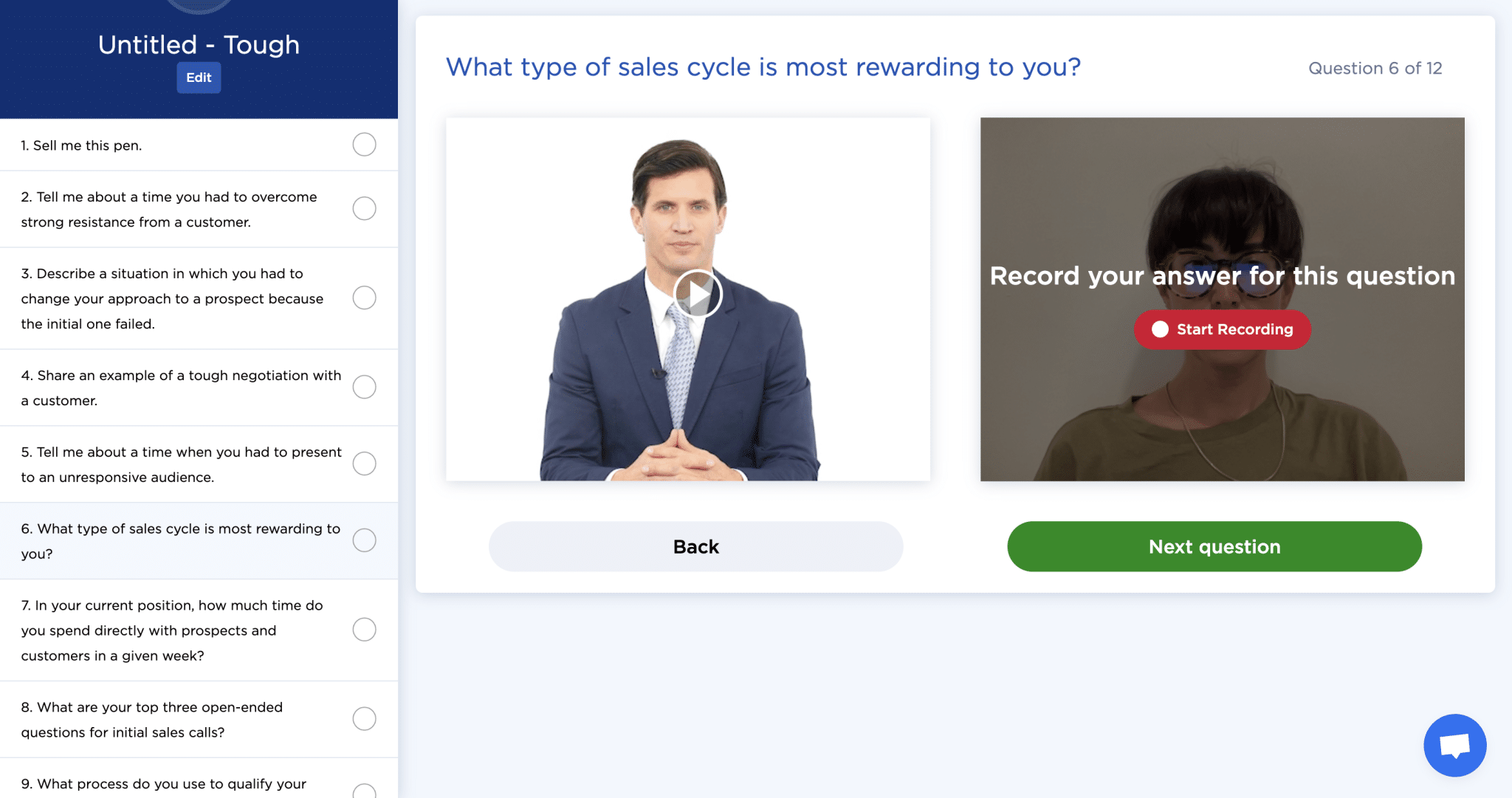Start Recording your answer
The image size is (1512, 798).
click(x=1222, y=329)
